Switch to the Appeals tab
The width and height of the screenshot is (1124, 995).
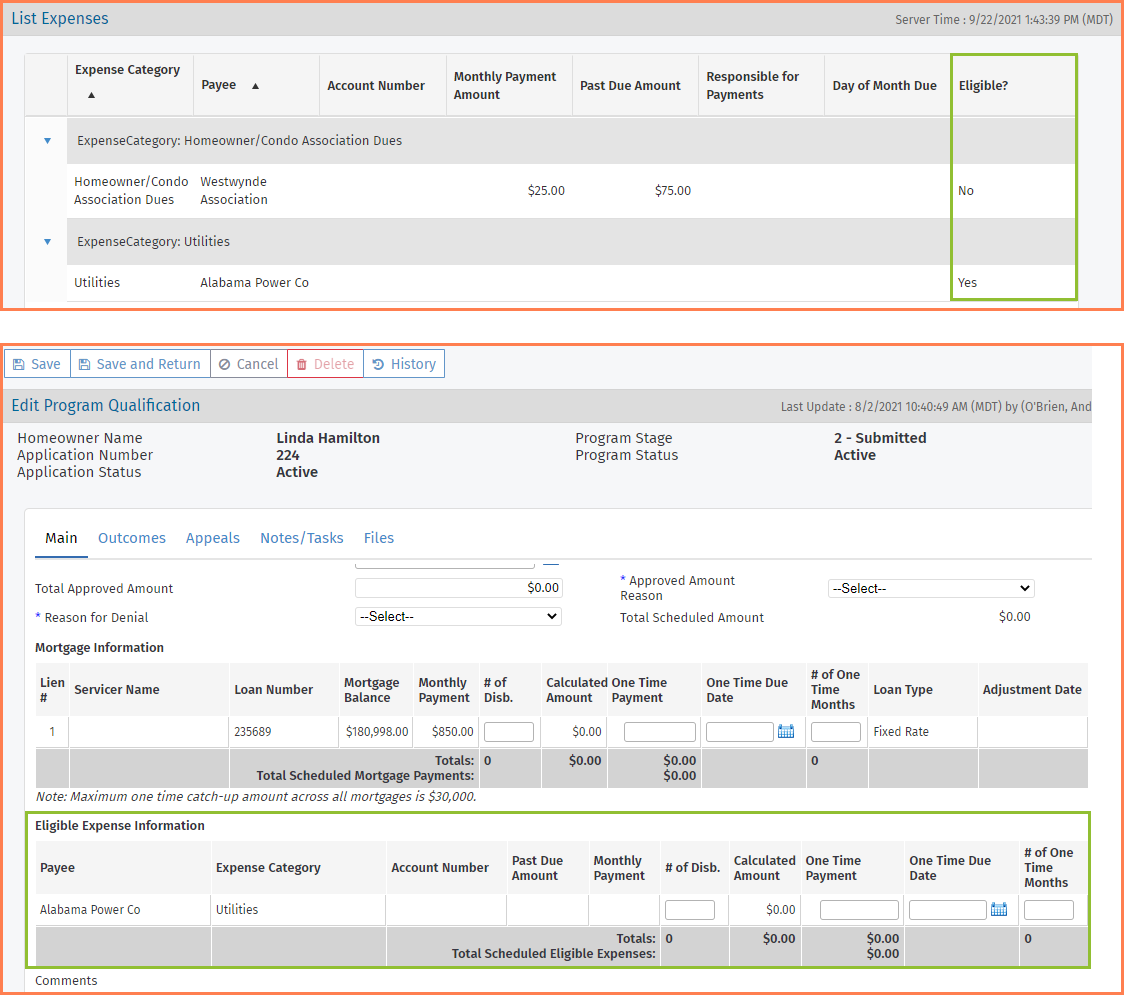click(213, 538)
